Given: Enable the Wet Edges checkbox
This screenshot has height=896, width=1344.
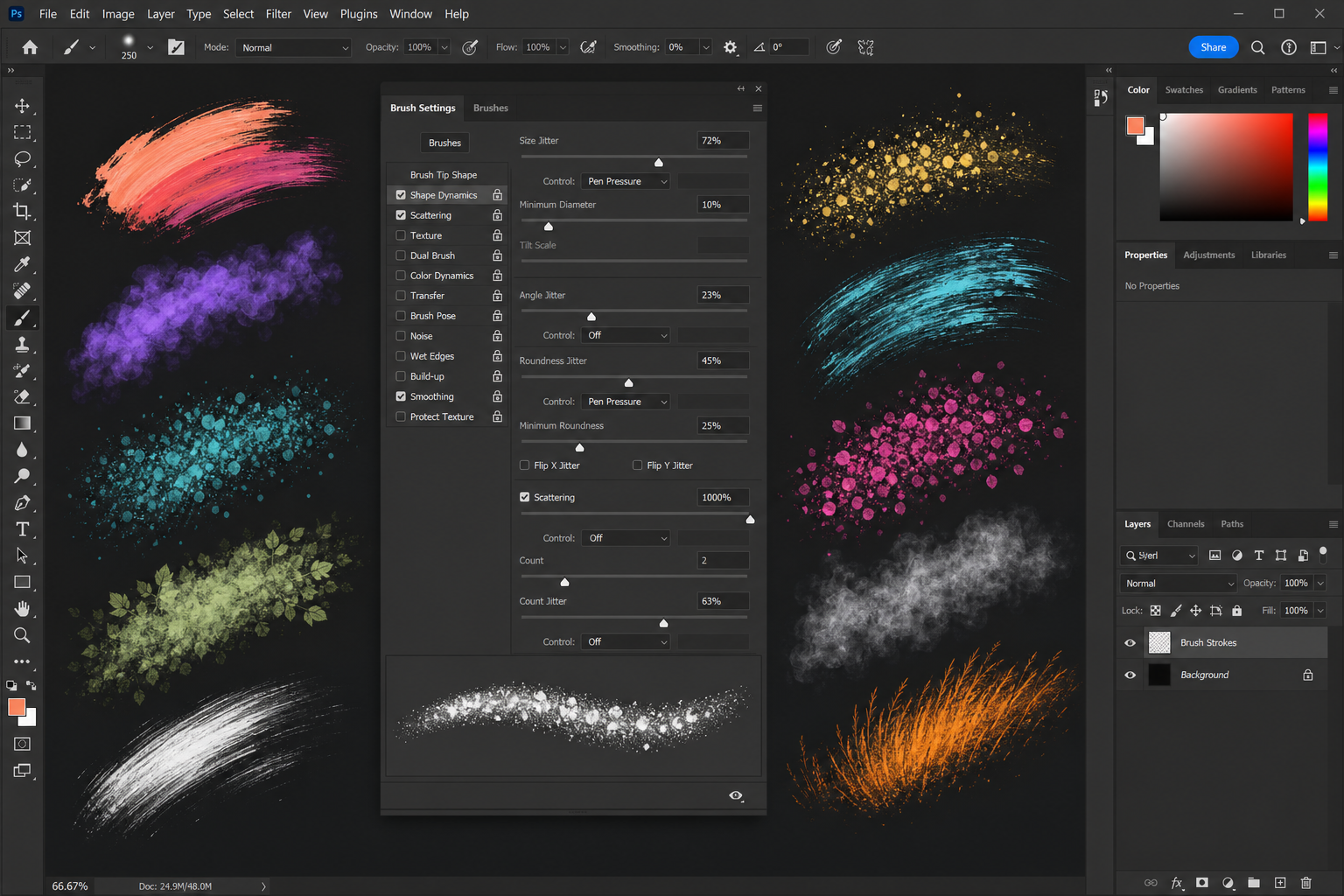Looking at the screenshot, I should [x=401, y=356].
